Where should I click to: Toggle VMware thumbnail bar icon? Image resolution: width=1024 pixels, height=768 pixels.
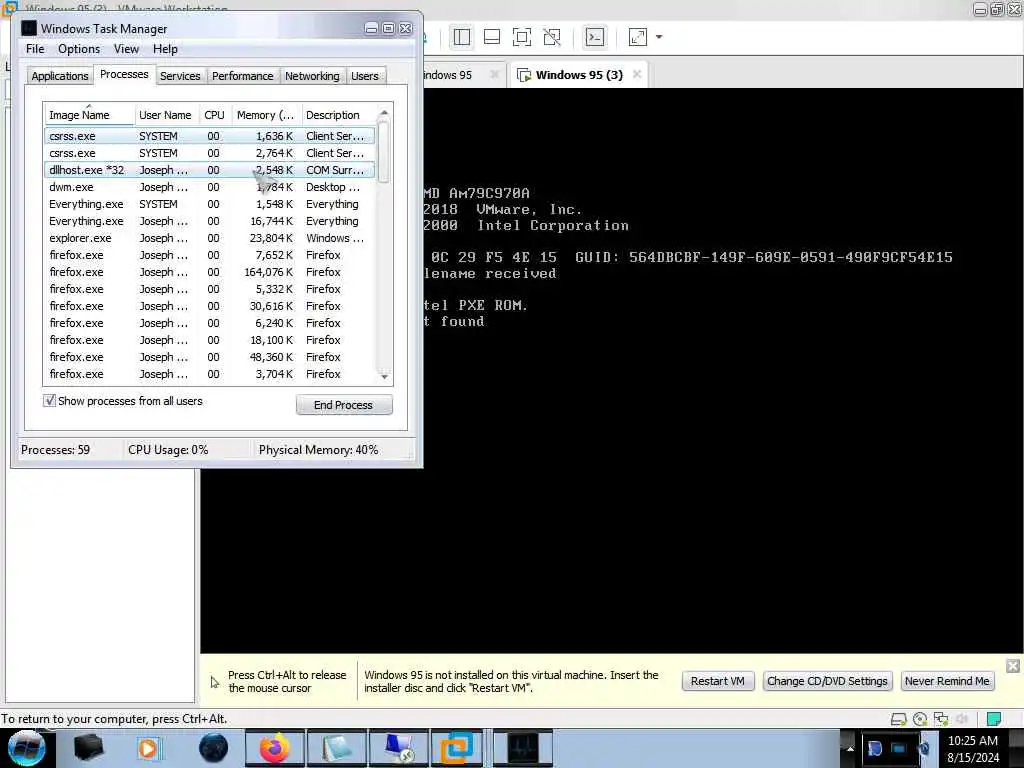point(492,37)
